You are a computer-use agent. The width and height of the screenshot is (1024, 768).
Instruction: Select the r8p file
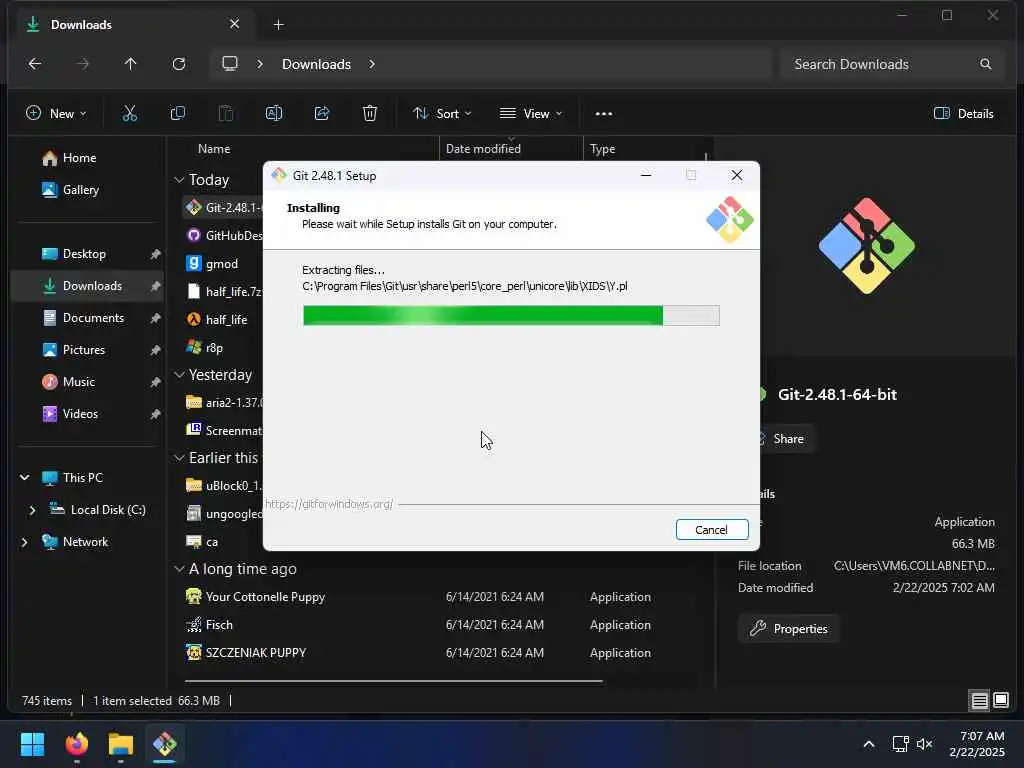coord(214,347)
